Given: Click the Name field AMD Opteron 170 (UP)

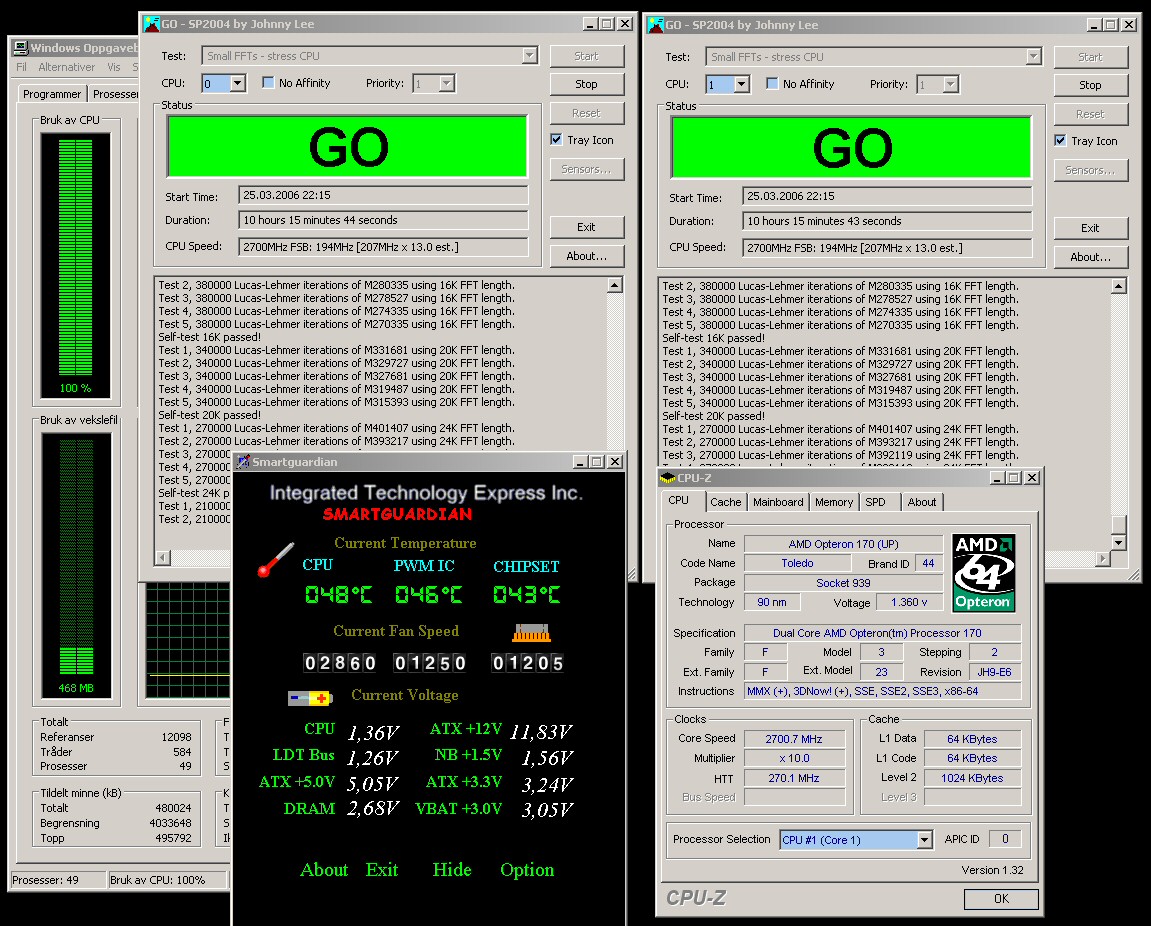Looking at the screenshot, I should (x=843, y=544).
